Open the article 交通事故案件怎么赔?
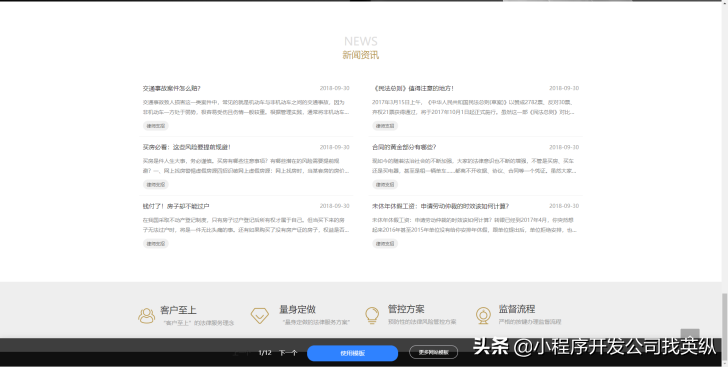The width and height of the screenshot is (728, 367). tap(172, 88)
